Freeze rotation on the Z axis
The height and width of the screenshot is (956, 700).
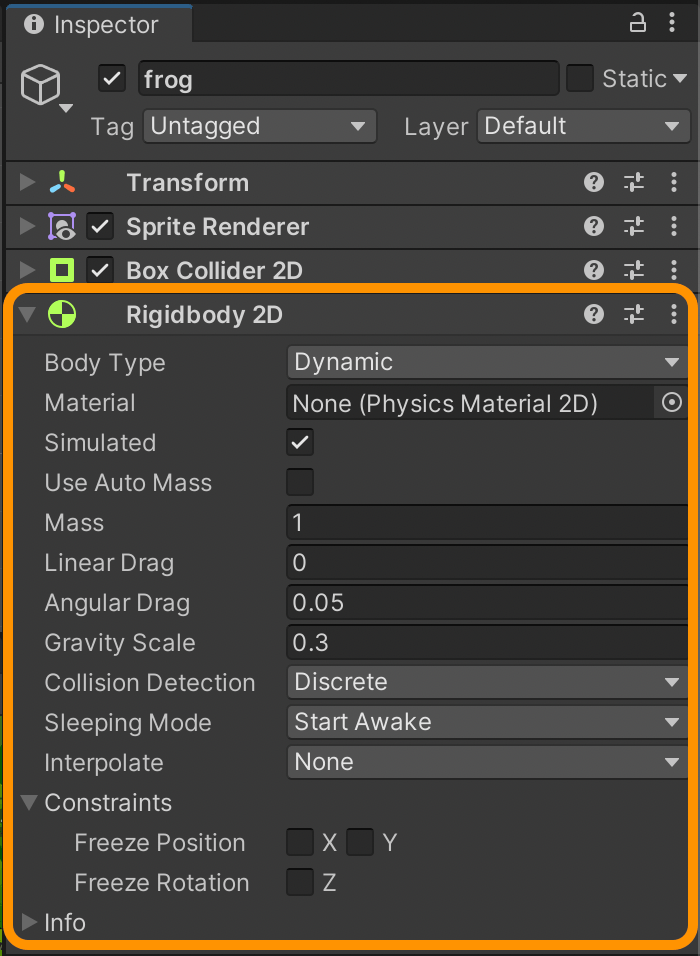[299, 882]
